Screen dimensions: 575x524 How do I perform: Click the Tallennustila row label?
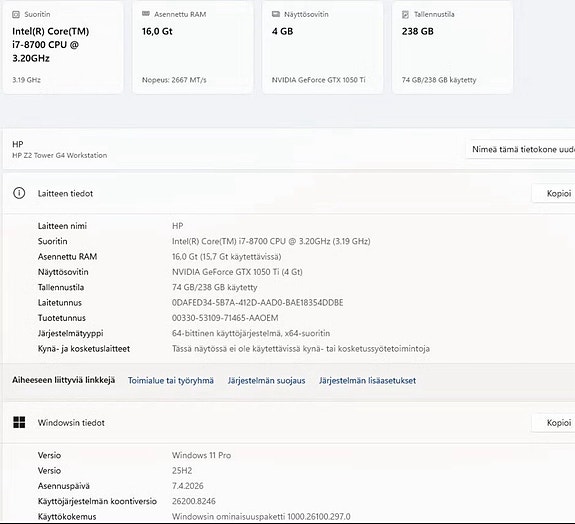pos(61,287)
